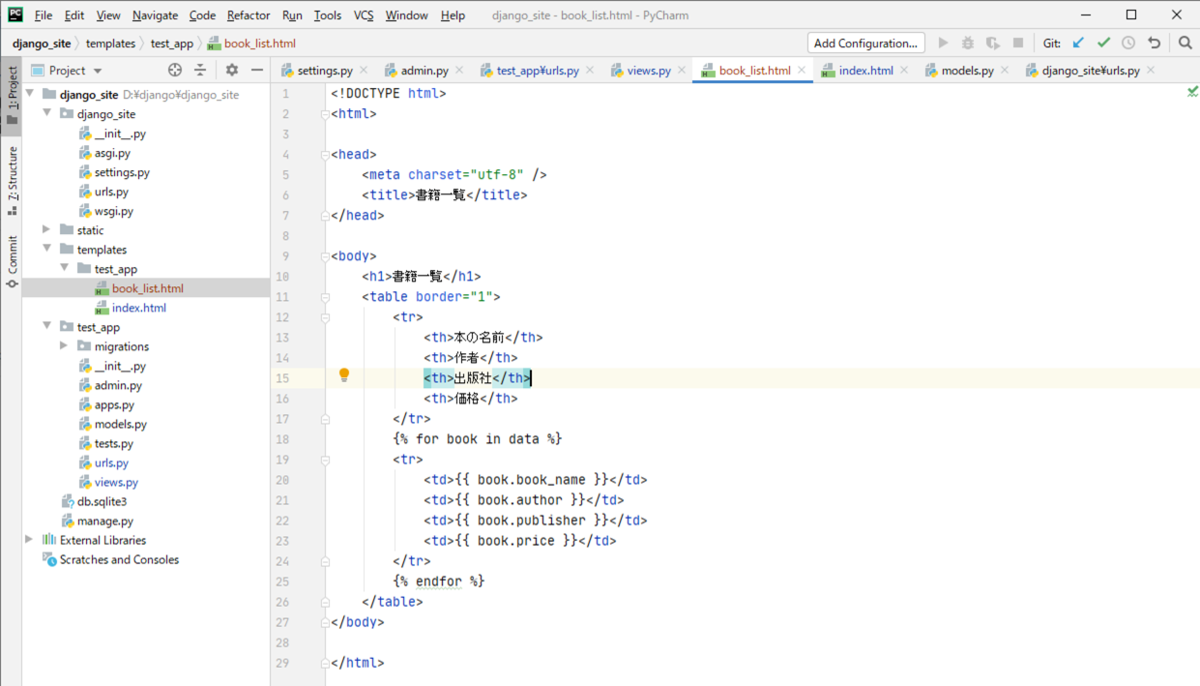Expand the migrations folder
The width and height of the screenshot is (1200, 686).
pos(65,346)
